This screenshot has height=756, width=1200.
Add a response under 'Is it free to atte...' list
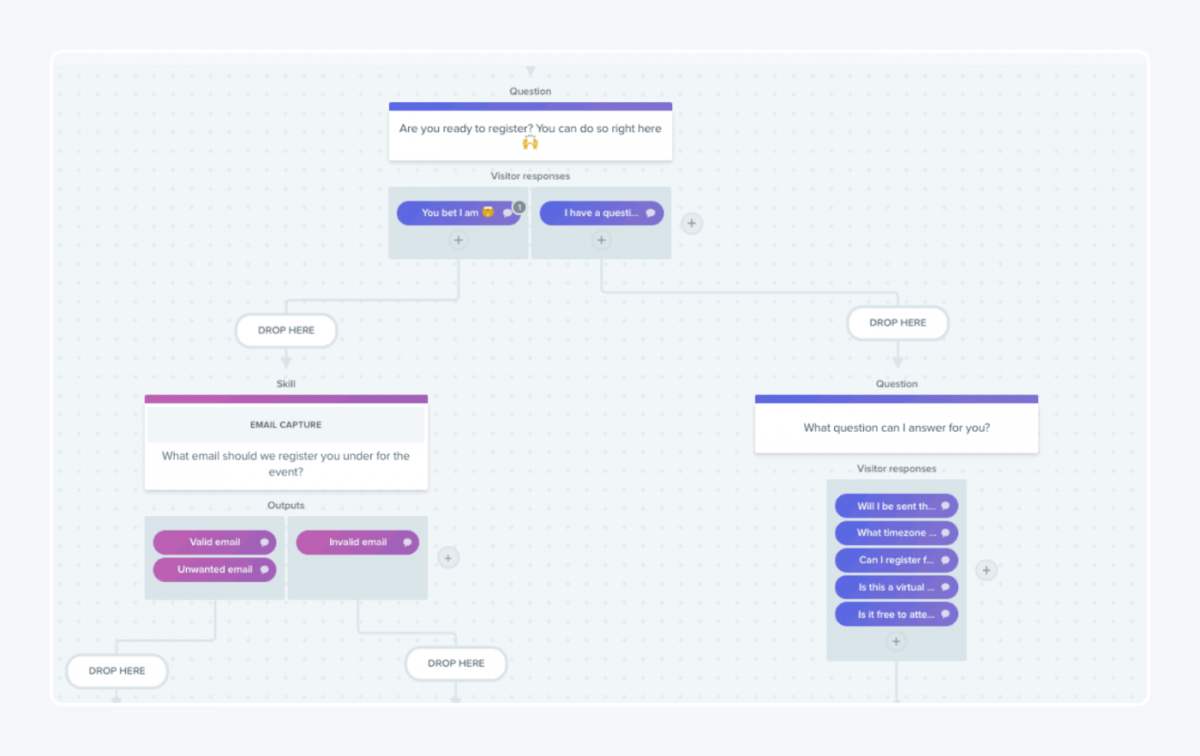pos(896,641)
